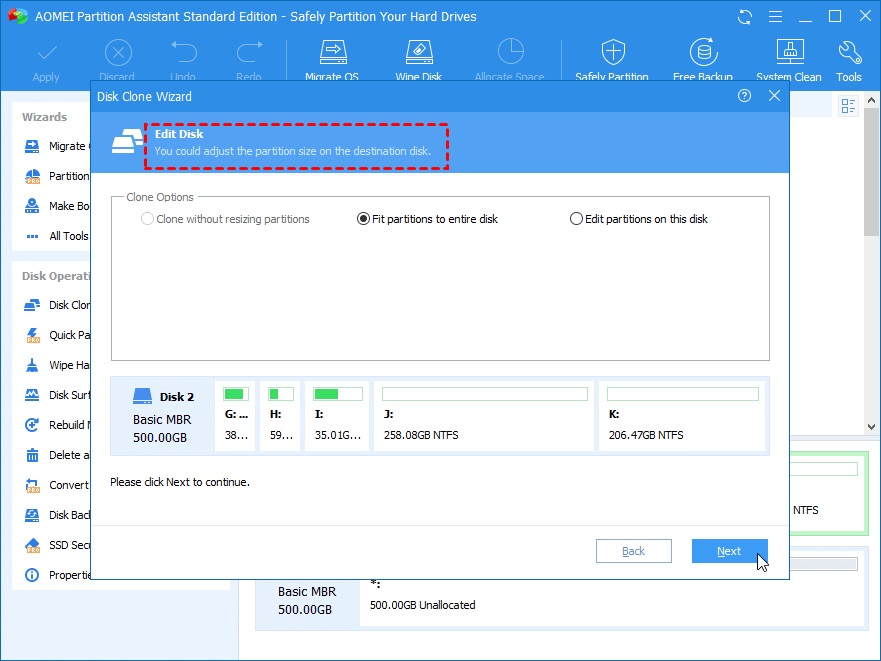Click the scrollbar down arrow on the right

pos(871,427)
